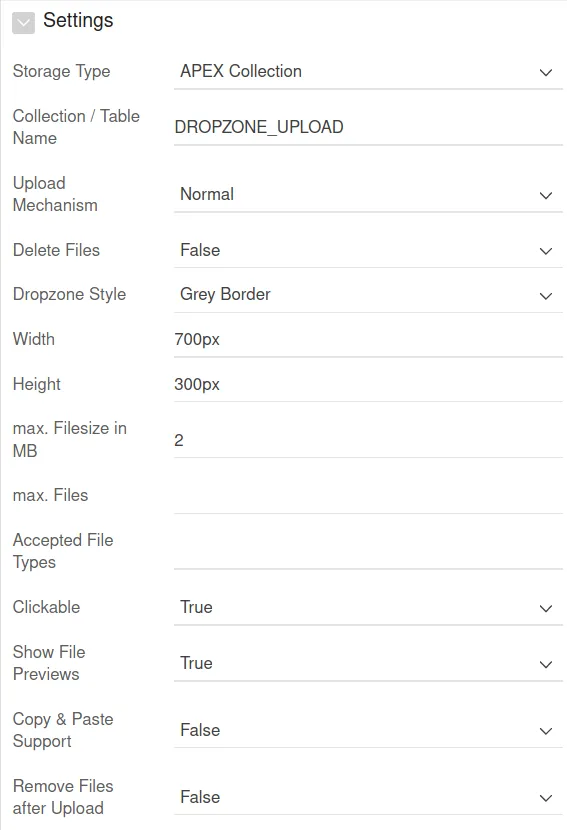Click the Accepted File Types label
The width and height of the screenshot is (567, 830).
(63, 551)
